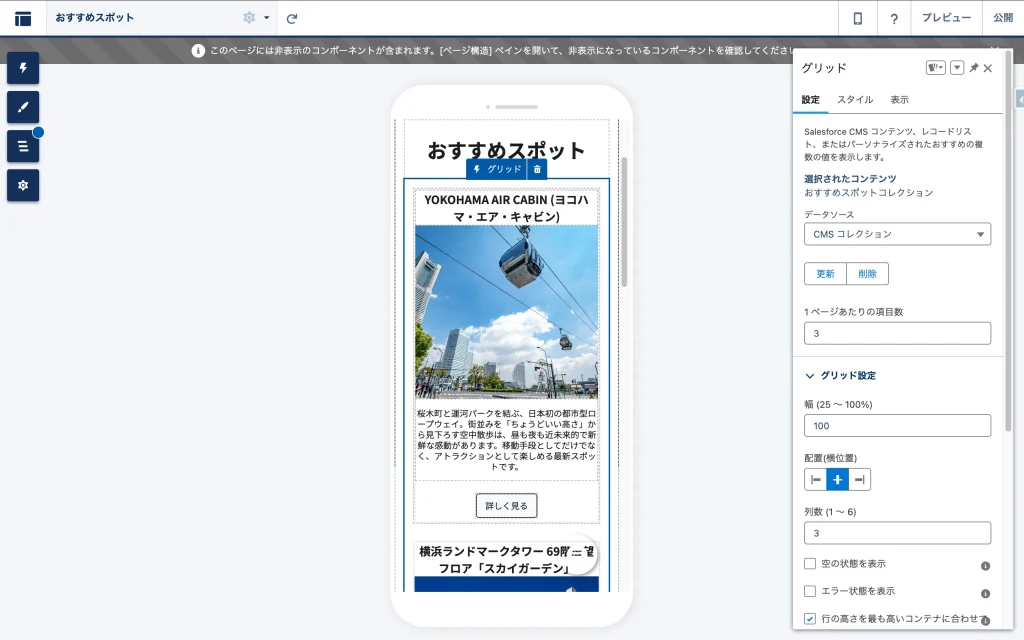Click the mobile device view icon
This screenshot has height=640, width=1024.
pyautogui.click(x=857, y=18)
